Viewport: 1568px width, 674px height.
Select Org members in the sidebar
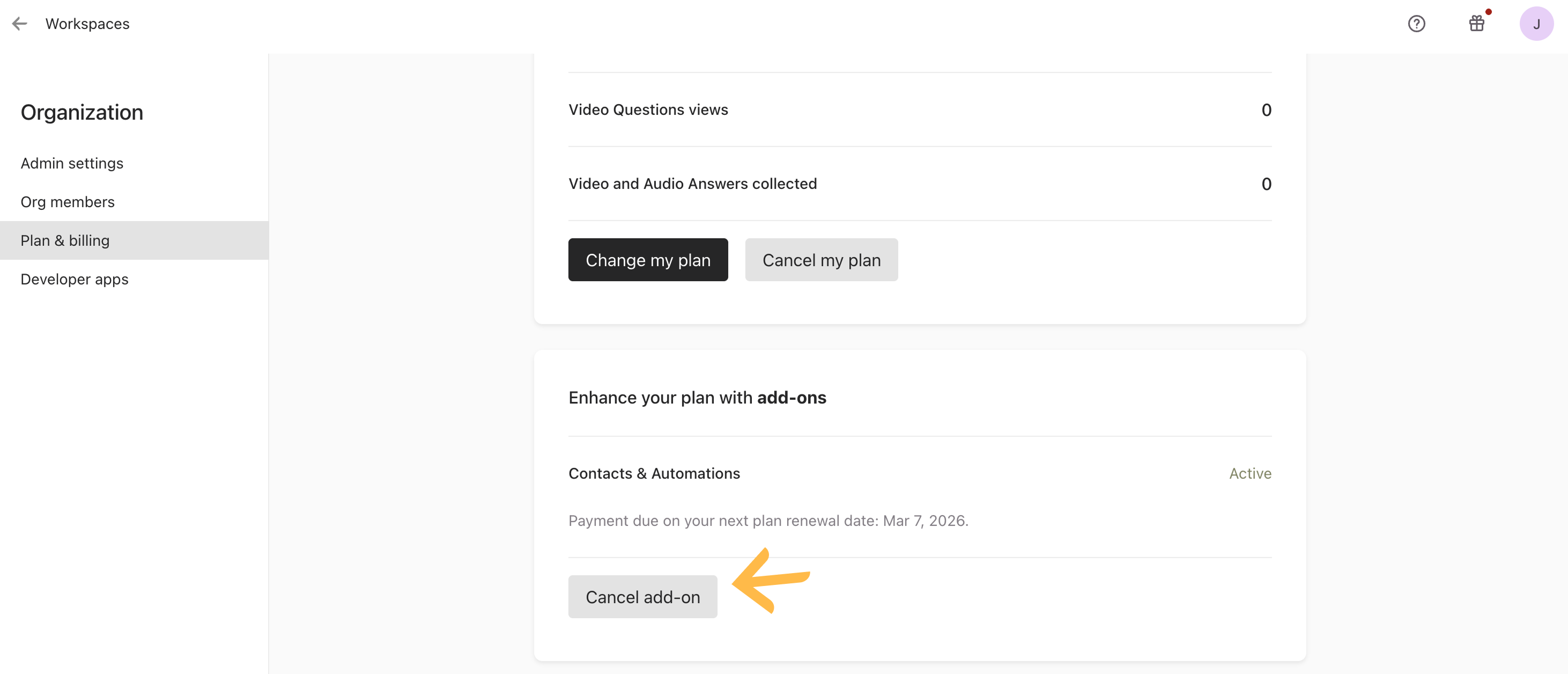point(68,202)
